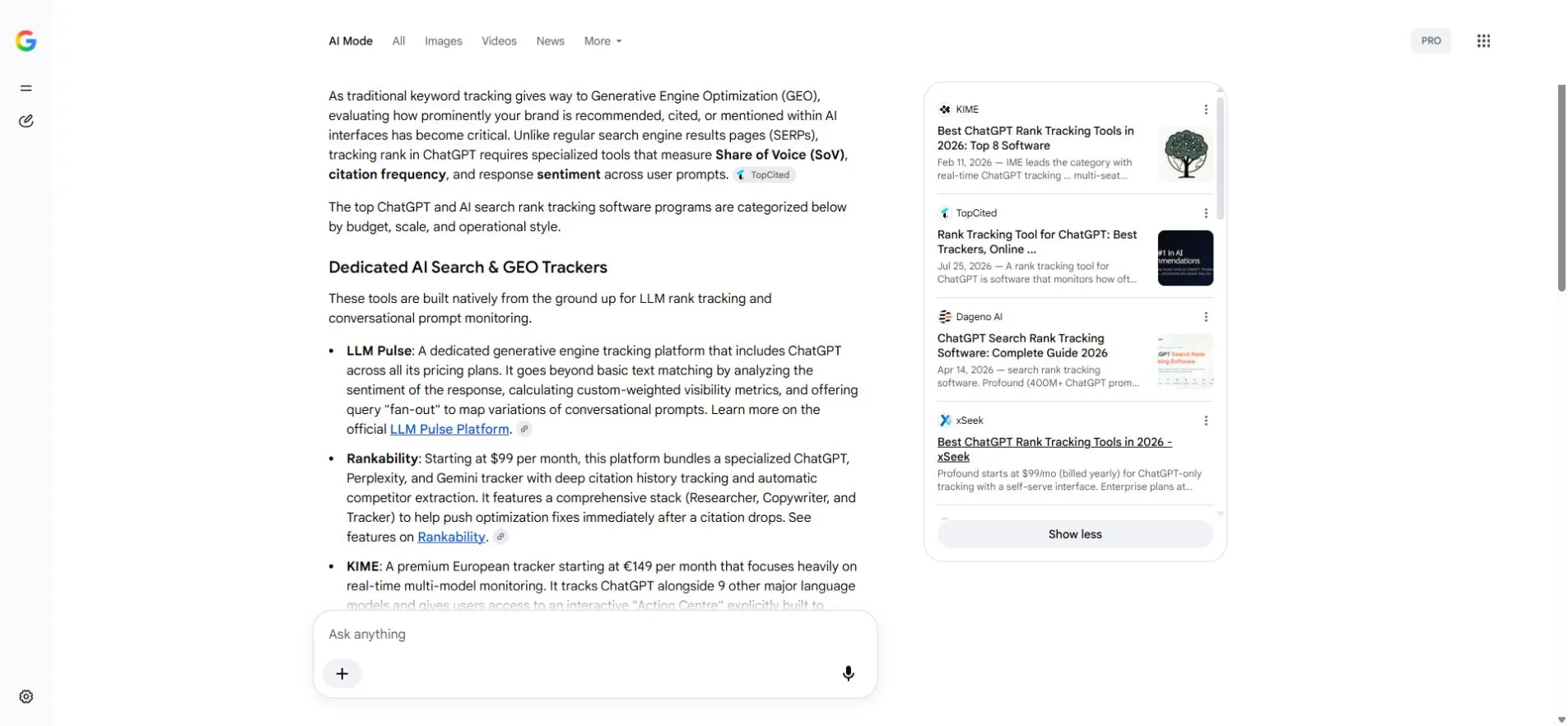This screenshot has height=726, width=1568.
Task: Open xSeek Best ChatGPT Rank Tracking link
Action: (x=1054, y=449)
